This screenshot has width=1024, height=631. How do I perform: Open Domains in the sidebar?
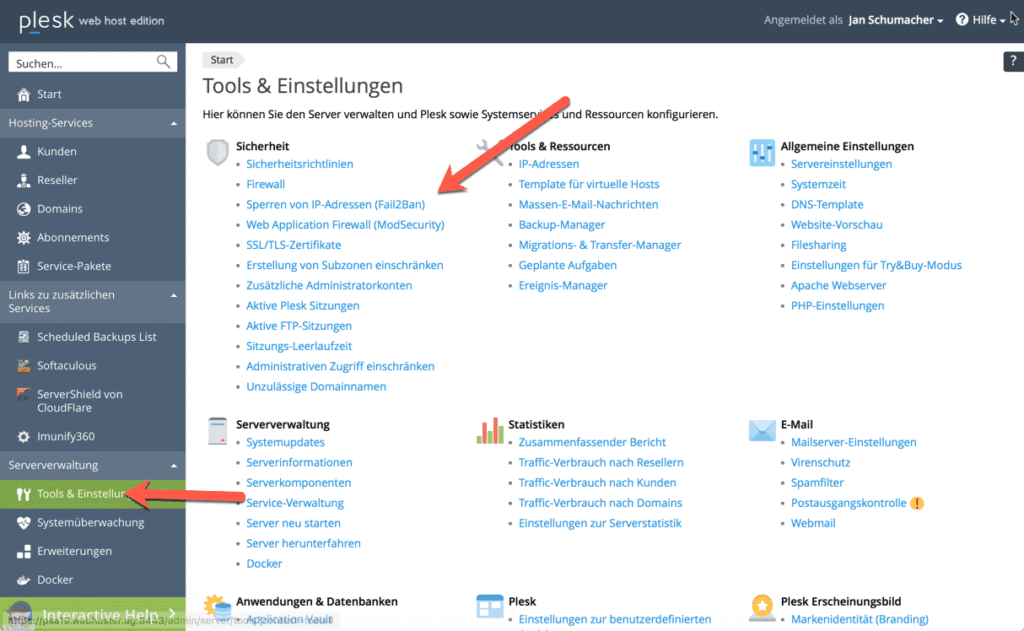(x=59, y=209)
